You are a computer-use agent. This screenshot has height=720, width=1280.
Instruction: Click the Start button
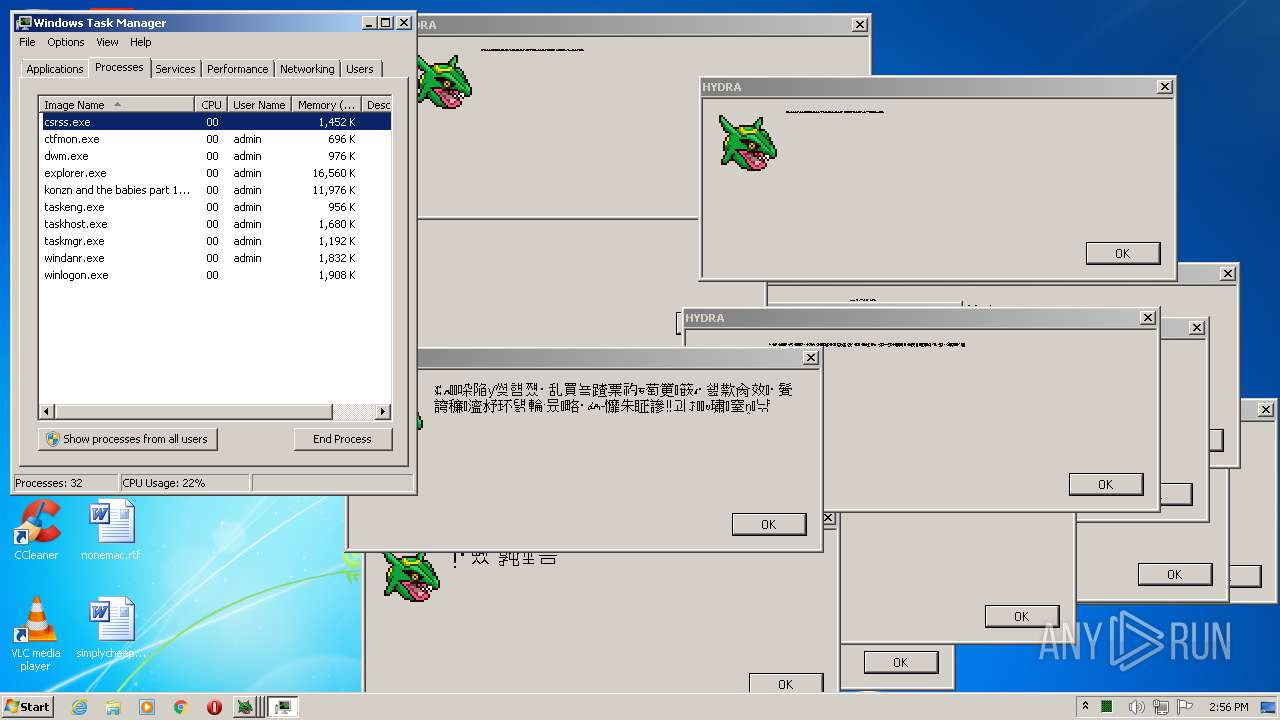(x=28, y=707)
